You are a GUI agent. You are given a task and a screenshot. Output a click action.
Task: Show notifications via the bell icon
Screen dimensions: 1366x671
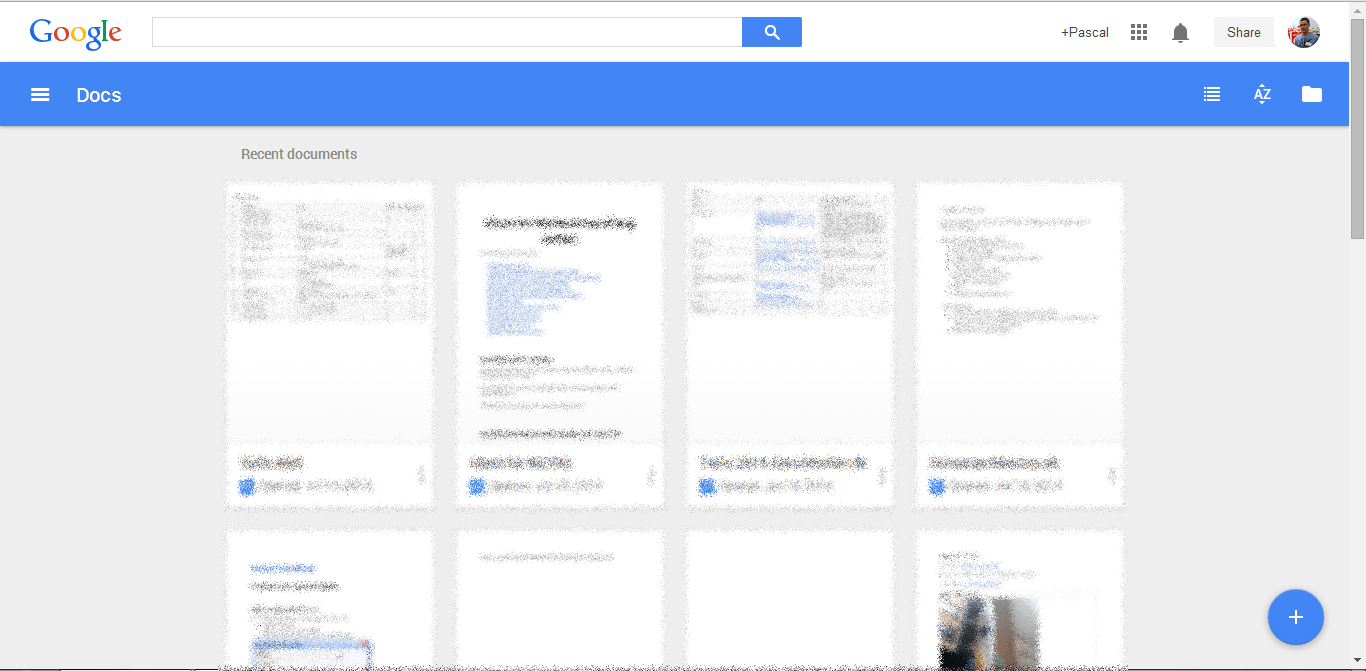(1180, 33)
